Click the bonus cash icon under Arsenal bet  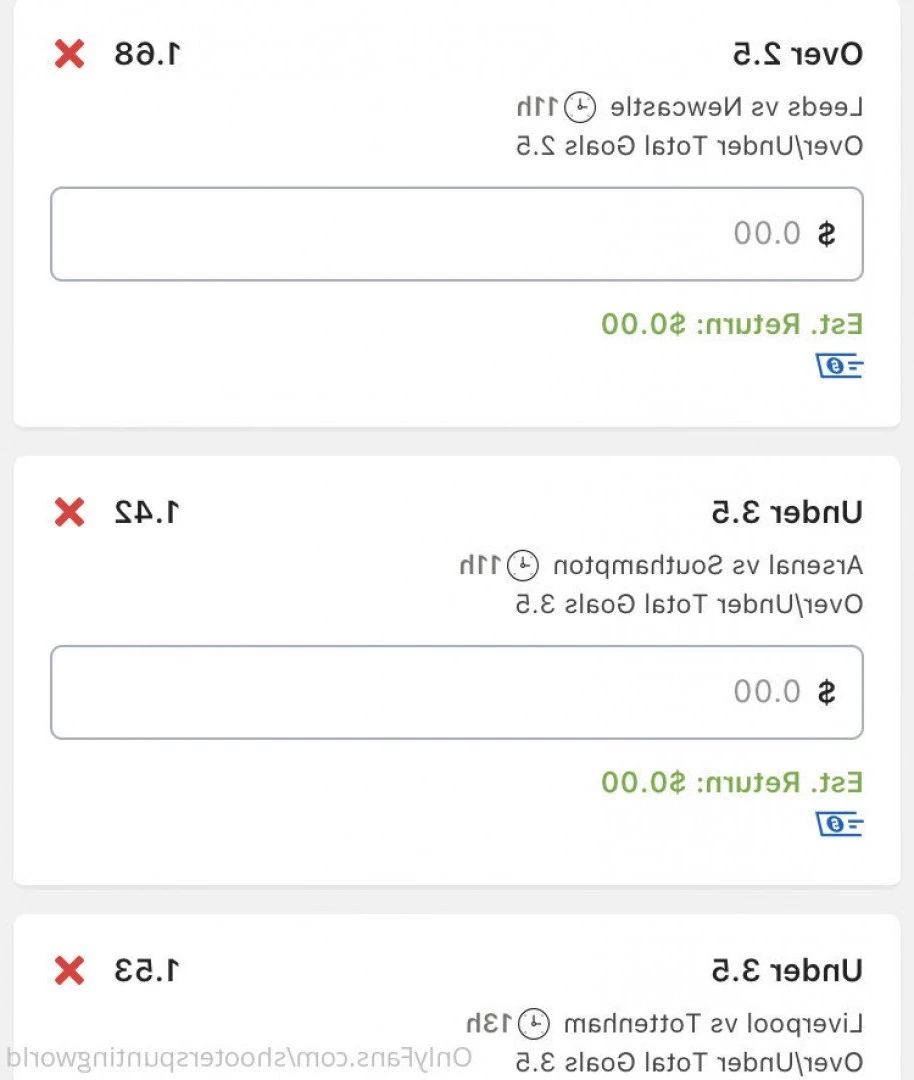[839, 824]
